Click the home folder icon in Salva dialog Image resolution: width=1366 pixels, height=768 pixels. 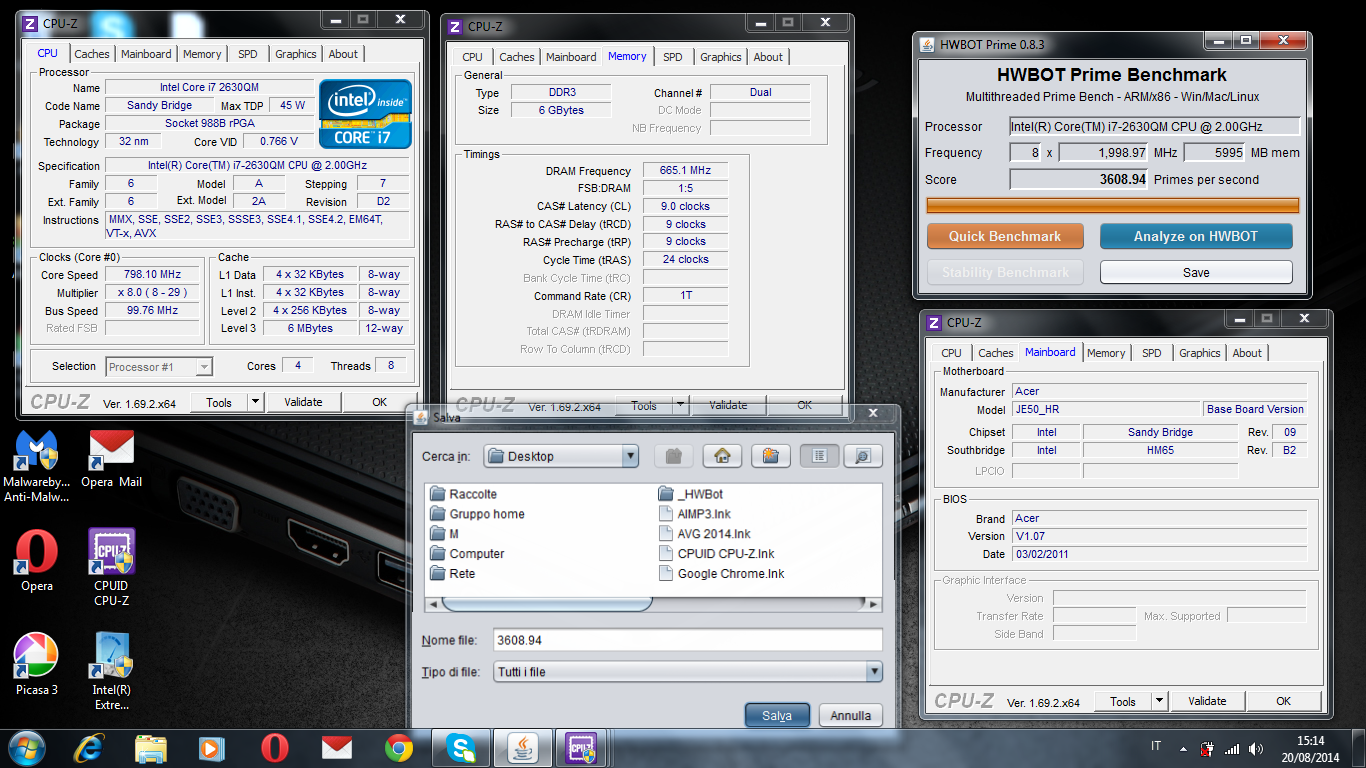[x=722, y=456]
